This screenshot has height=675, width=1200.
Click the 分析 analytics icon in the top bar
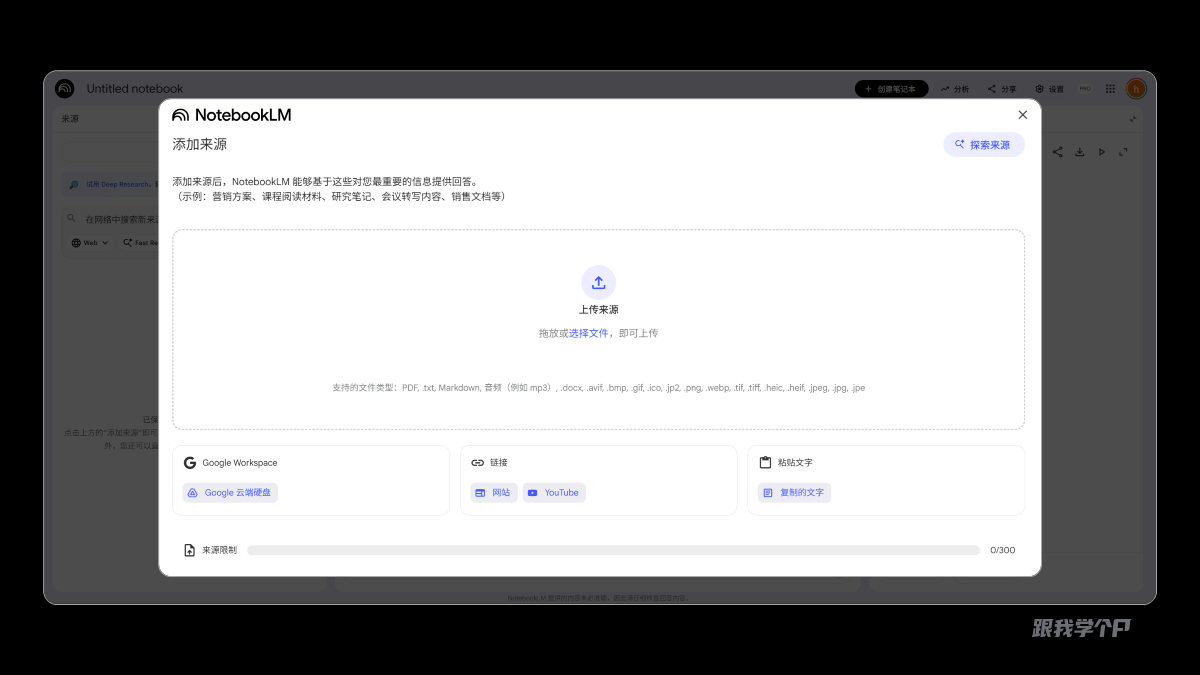click(955, 88)
